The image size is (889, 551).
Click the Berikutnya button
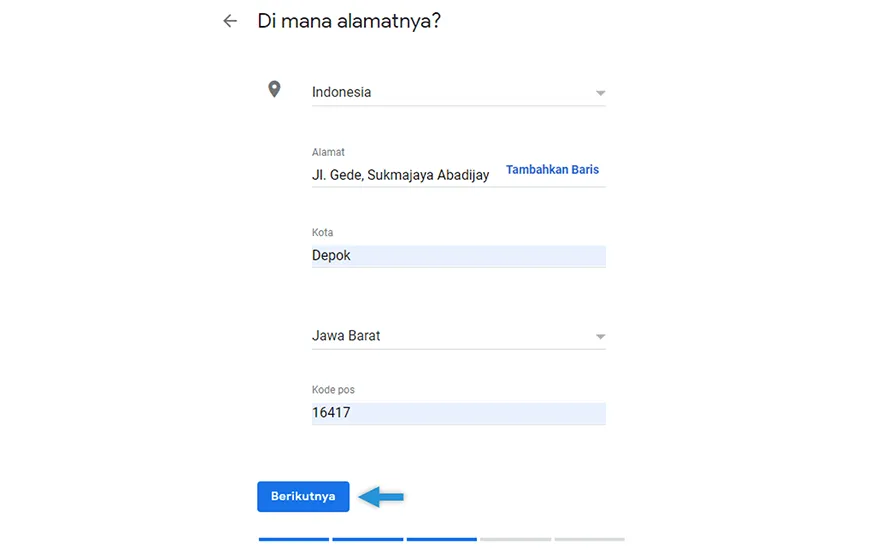click(x=303, y=497)
